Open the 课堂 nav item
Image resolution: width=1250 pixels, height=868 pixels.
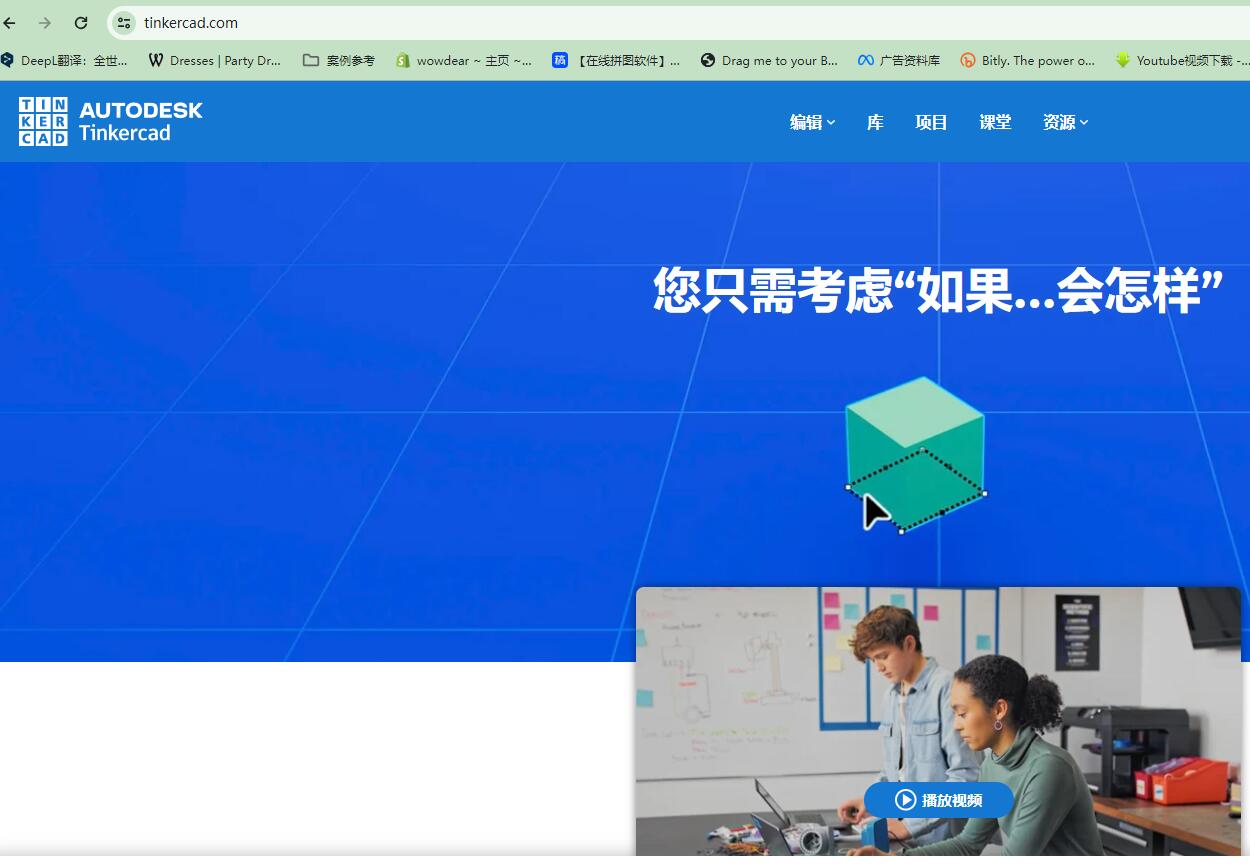pos(995,122)
